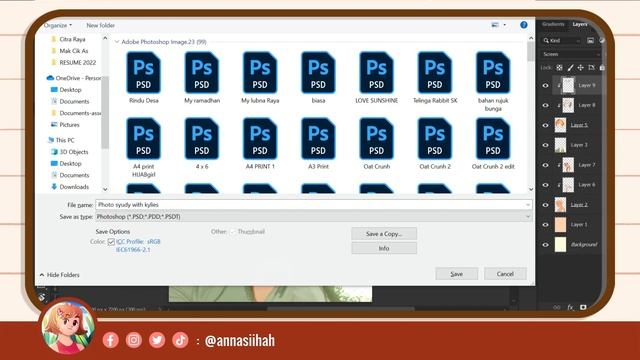This screenshot has width=640, height=360.
Task: Click the help question mark icon
Action: coord(524,25)
